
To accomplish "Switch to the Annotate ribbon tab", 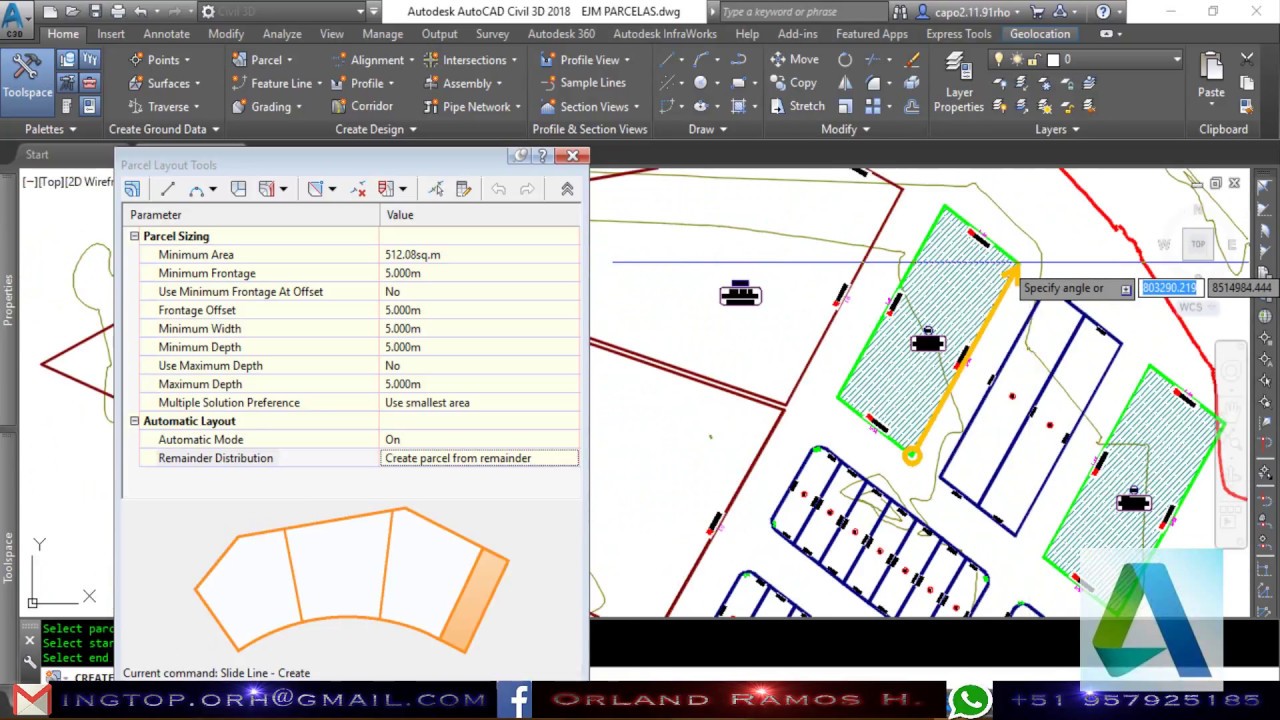I will coord(166,34).
